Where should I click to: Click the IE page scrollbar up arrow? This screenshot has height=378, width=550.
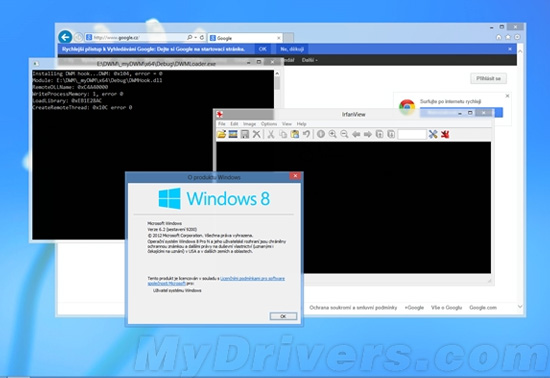click(520, 51)
